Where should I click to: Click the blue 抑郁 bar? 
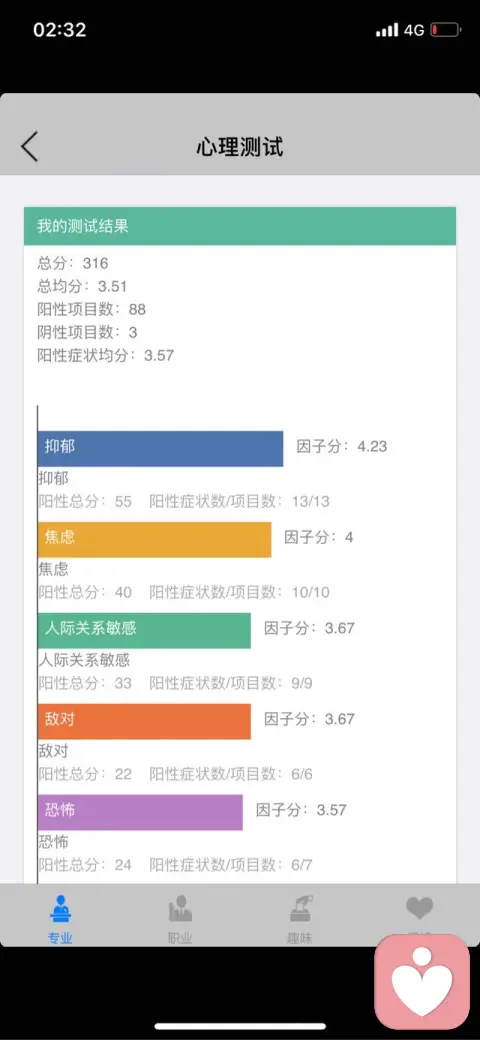160,448
